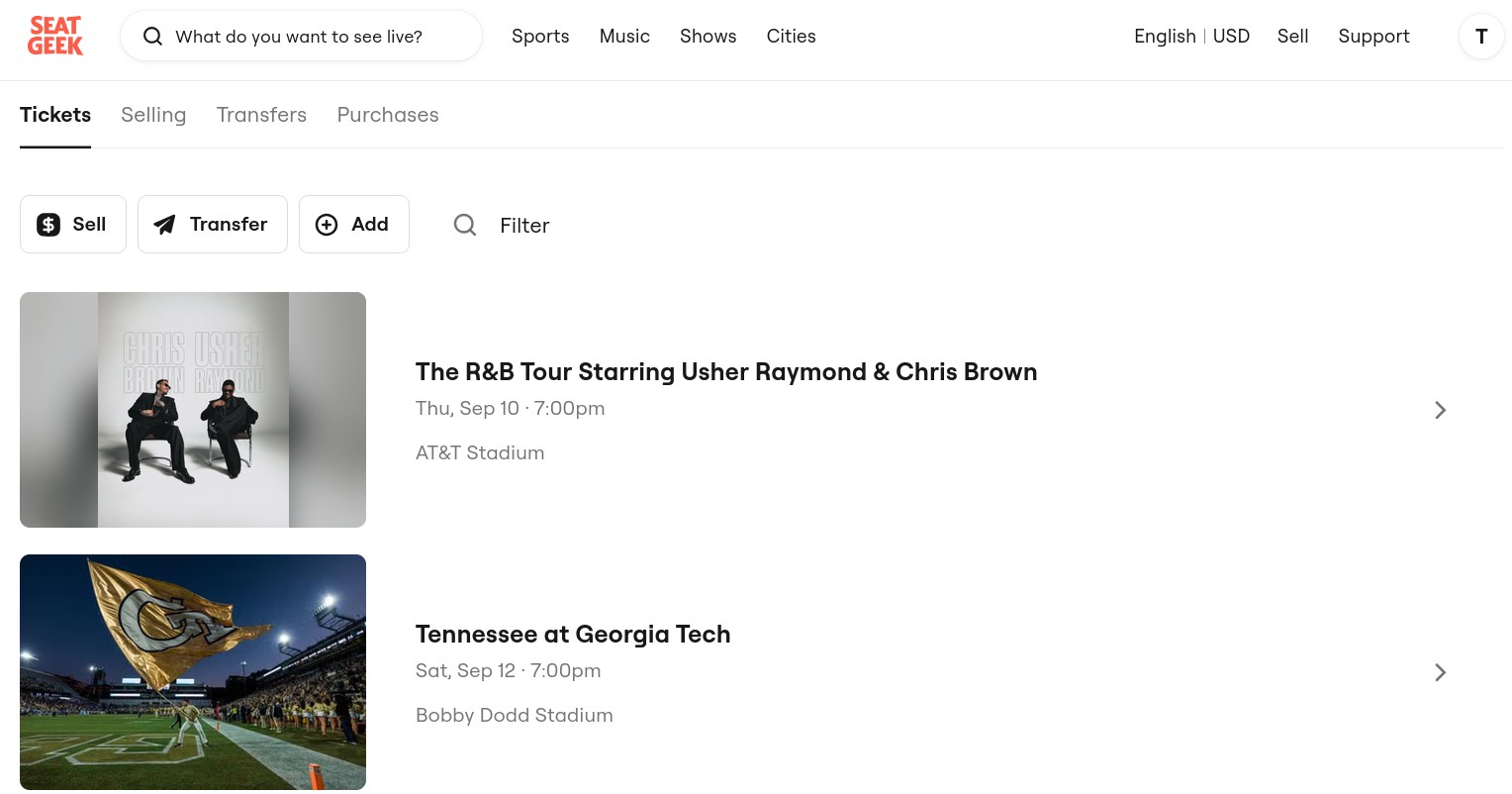Go to the SeatGeek home logo
The height and width of the screenshot is (794, 1512).
click(x=55, y=36)
